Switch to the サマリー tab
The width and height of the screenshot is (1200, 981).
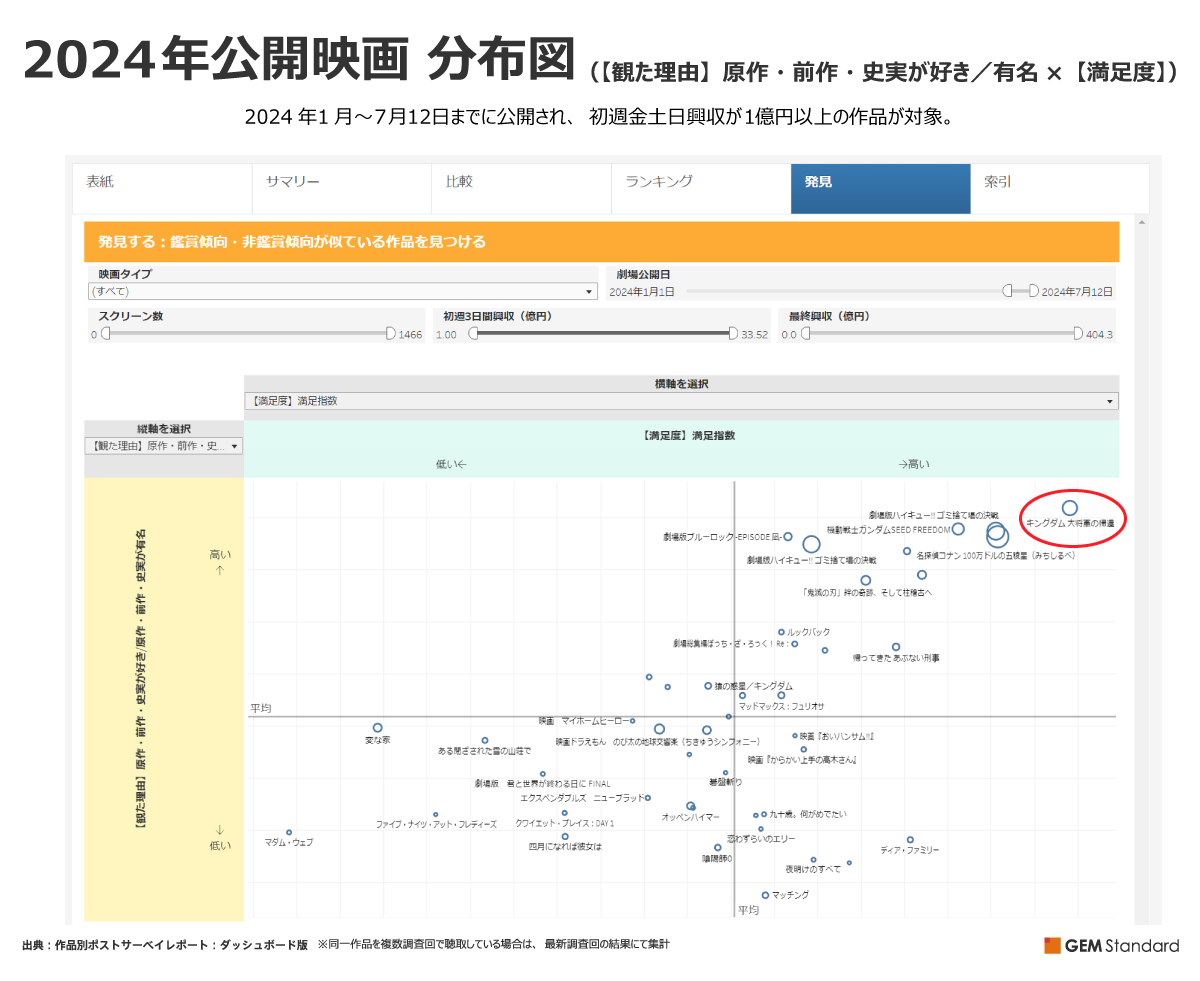tap(342, 188)
